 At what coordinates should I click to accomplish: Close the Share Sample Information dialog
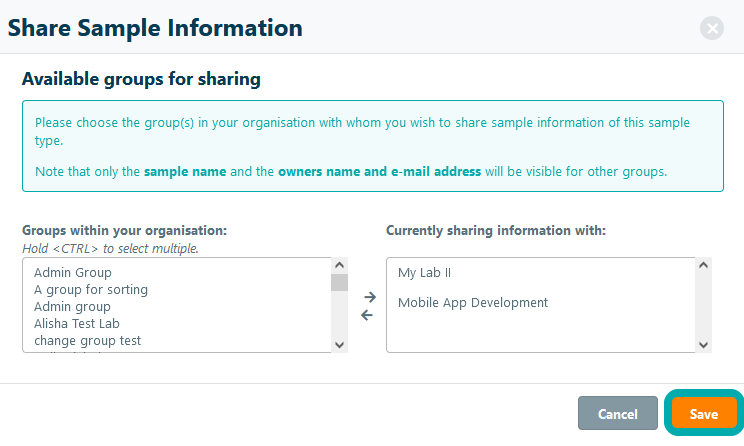tap(712, 28)
